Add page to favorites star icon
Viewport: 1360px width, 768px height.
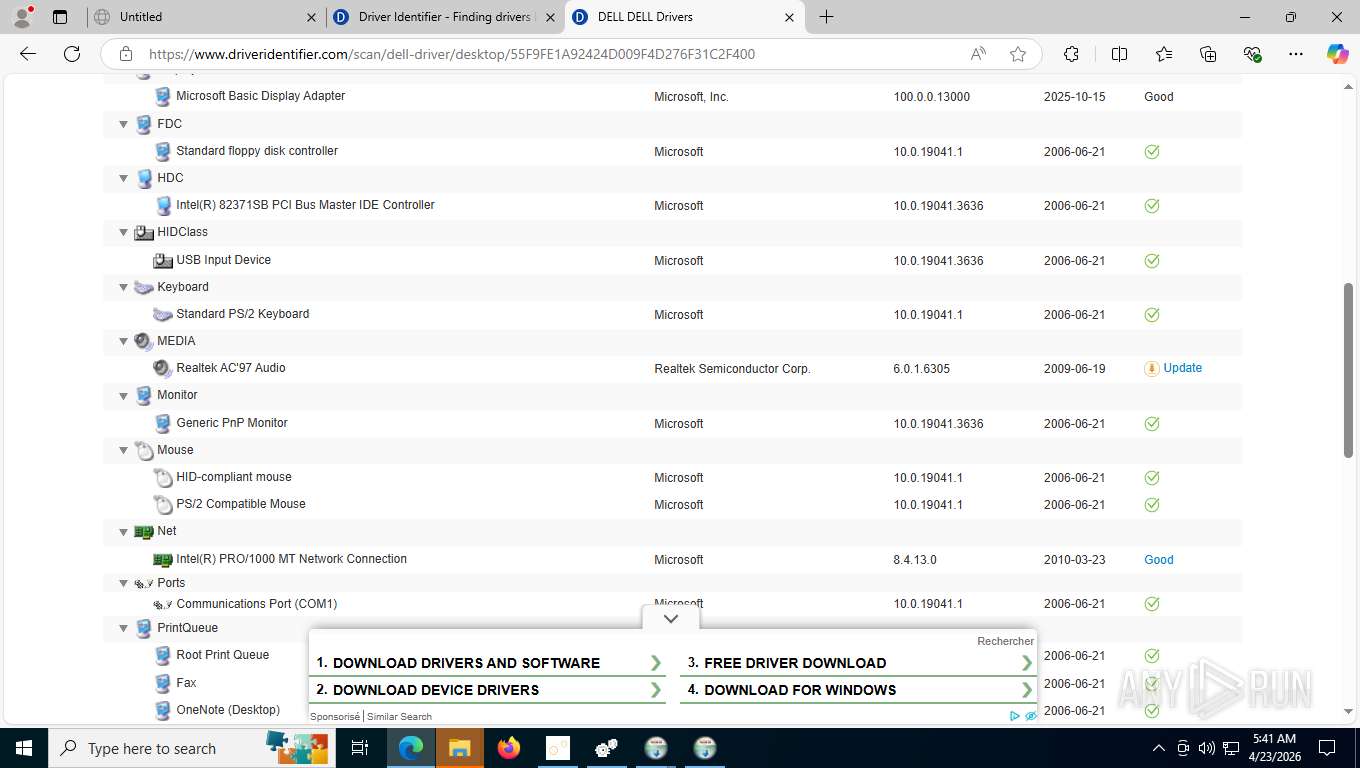tap(1018, 54)
